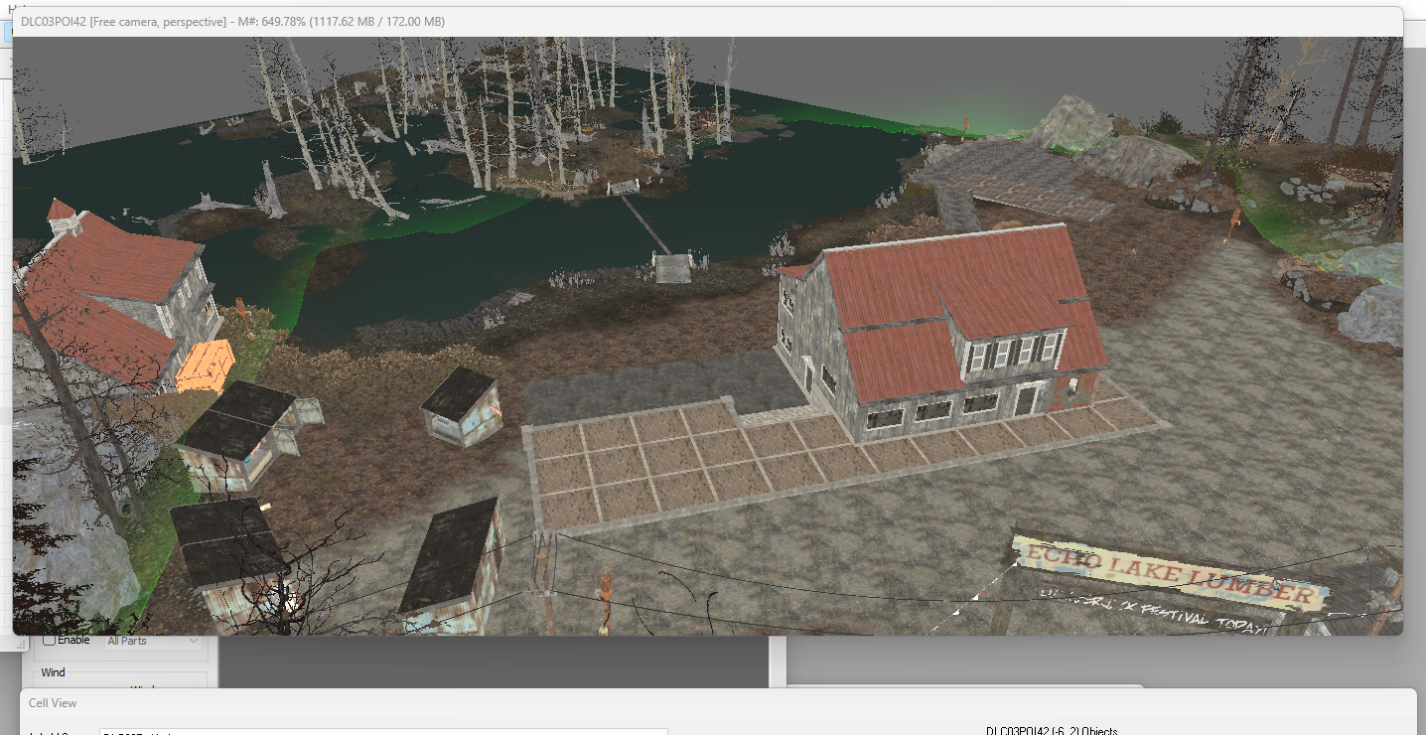The height and width of the screenshot is (735, 1426).
Task: Select the lone shed beside asphalt patch
Action: pos(460,405)
